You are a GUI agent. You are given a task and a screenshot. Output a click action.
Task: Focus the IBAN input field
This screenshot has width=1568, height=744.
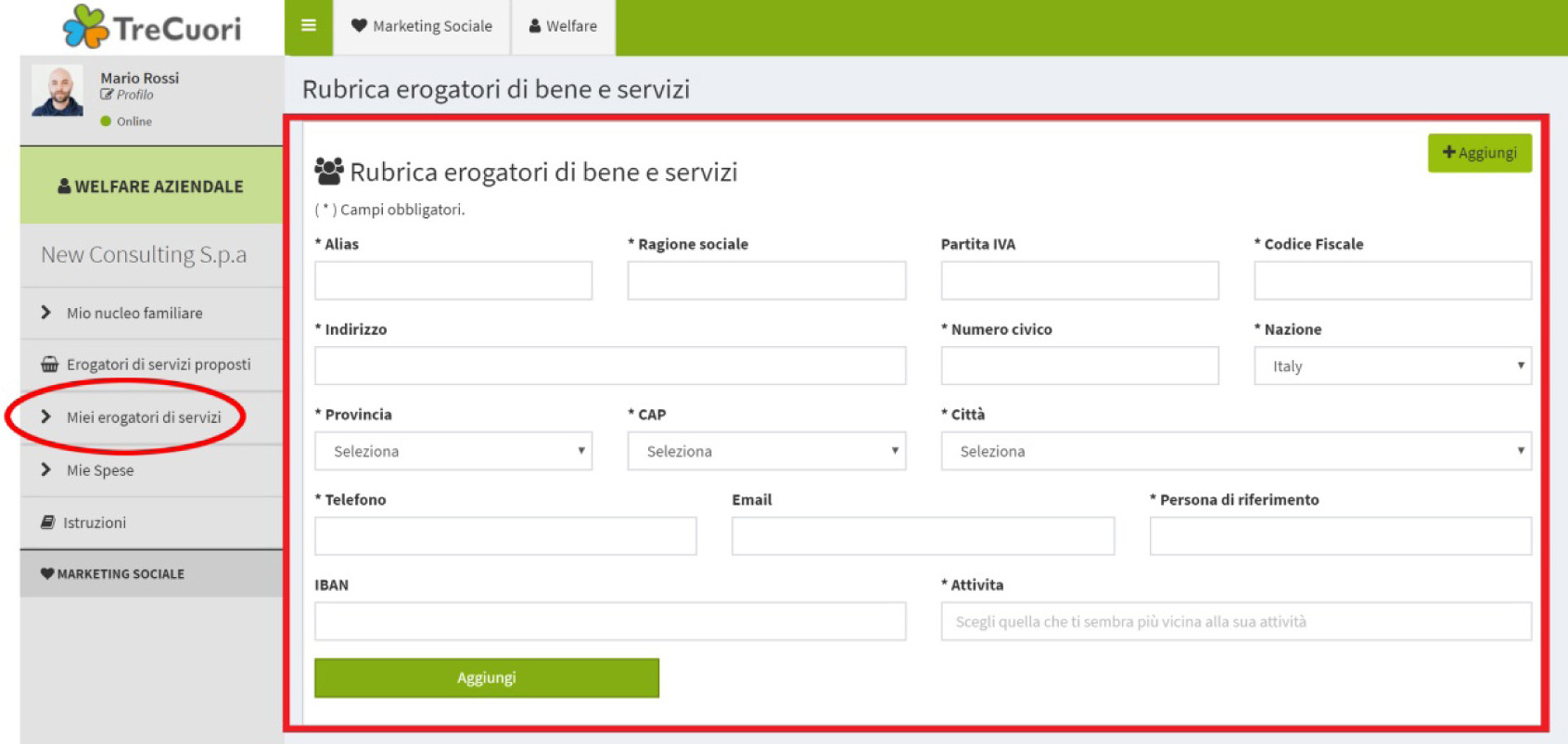610,622
